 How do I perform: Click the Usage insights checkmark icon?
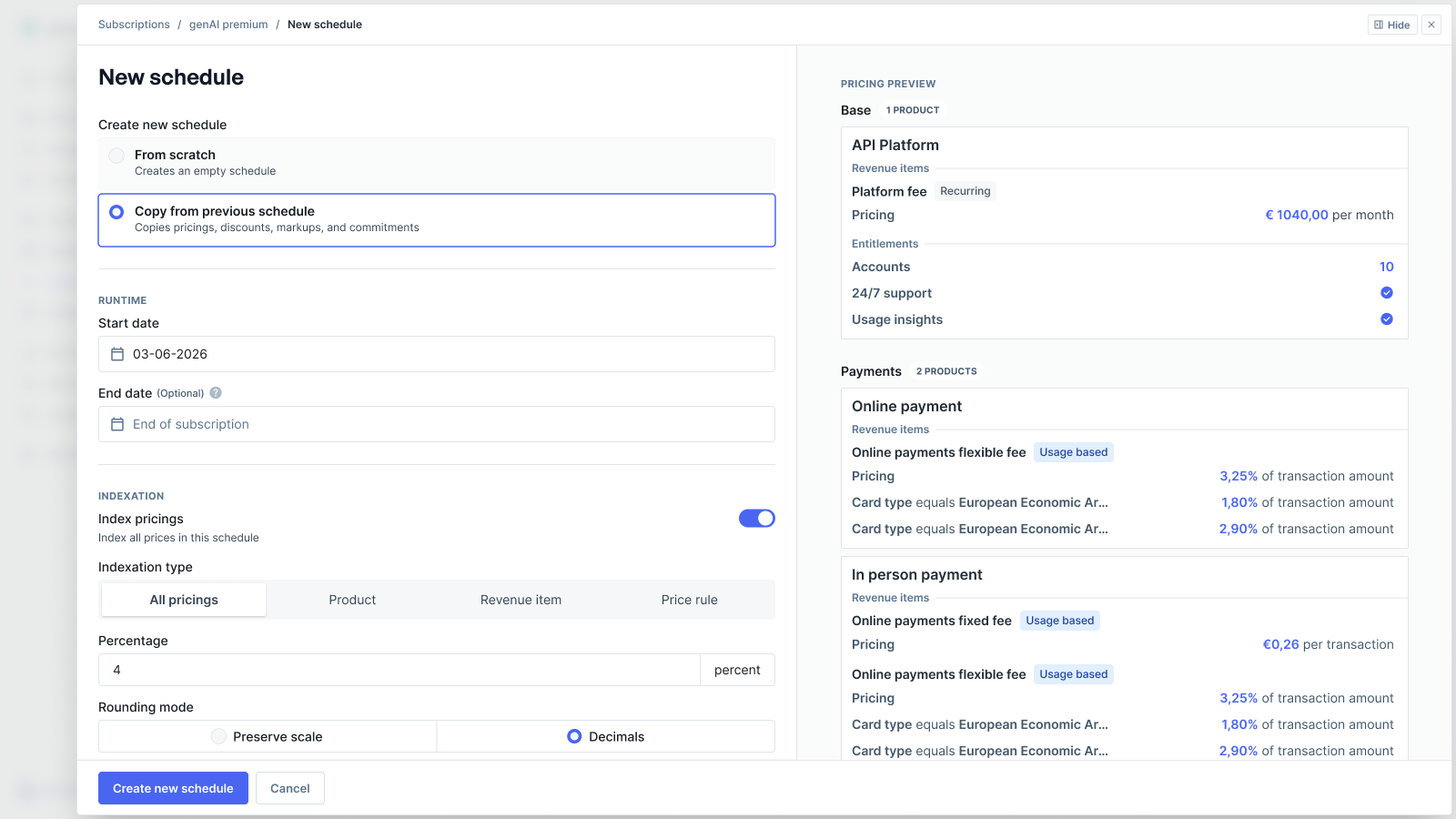click(x=1387, y=319)
